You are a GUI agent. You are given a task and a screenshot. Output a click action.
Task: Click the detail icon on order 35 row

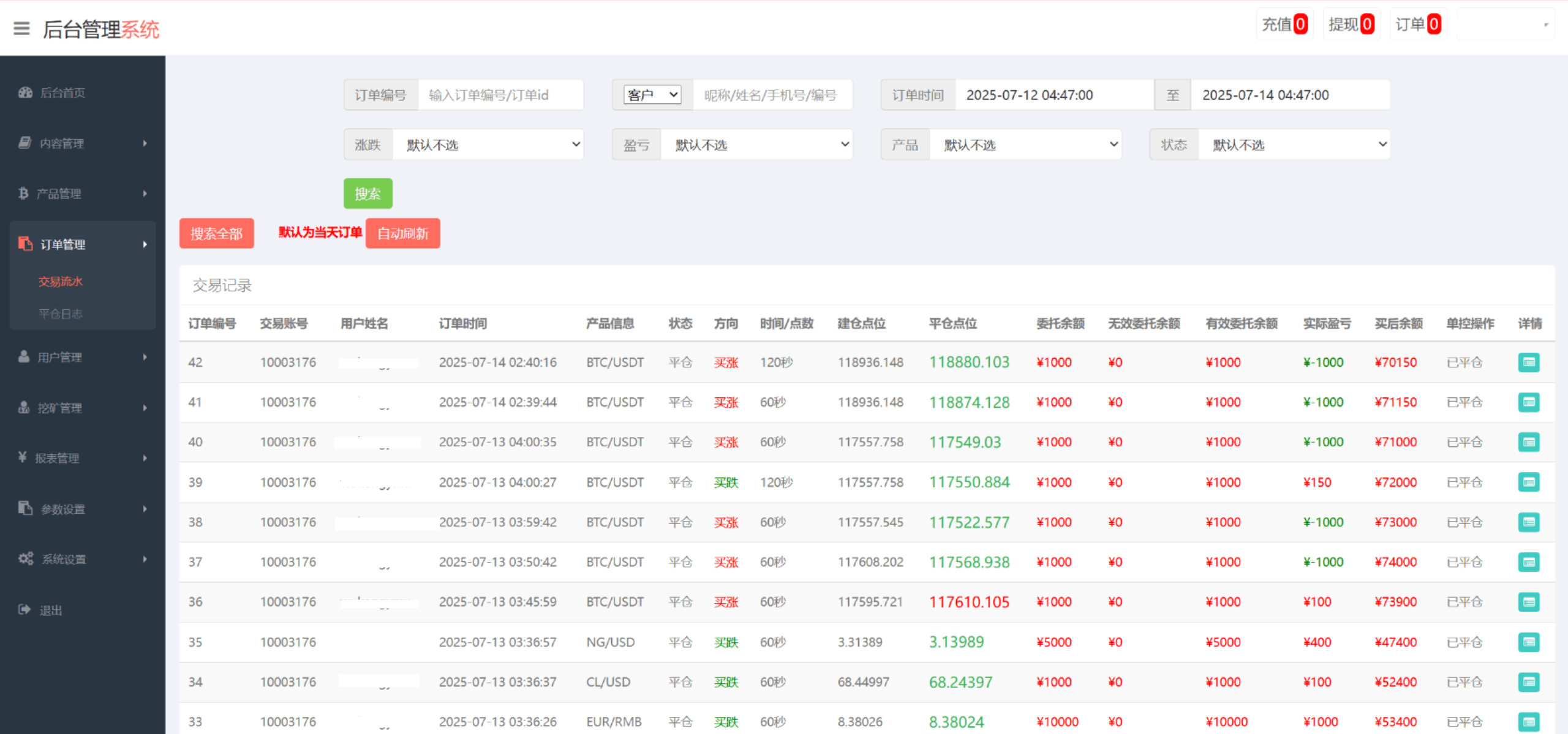pyautogui.click(x=1528, y=642)
